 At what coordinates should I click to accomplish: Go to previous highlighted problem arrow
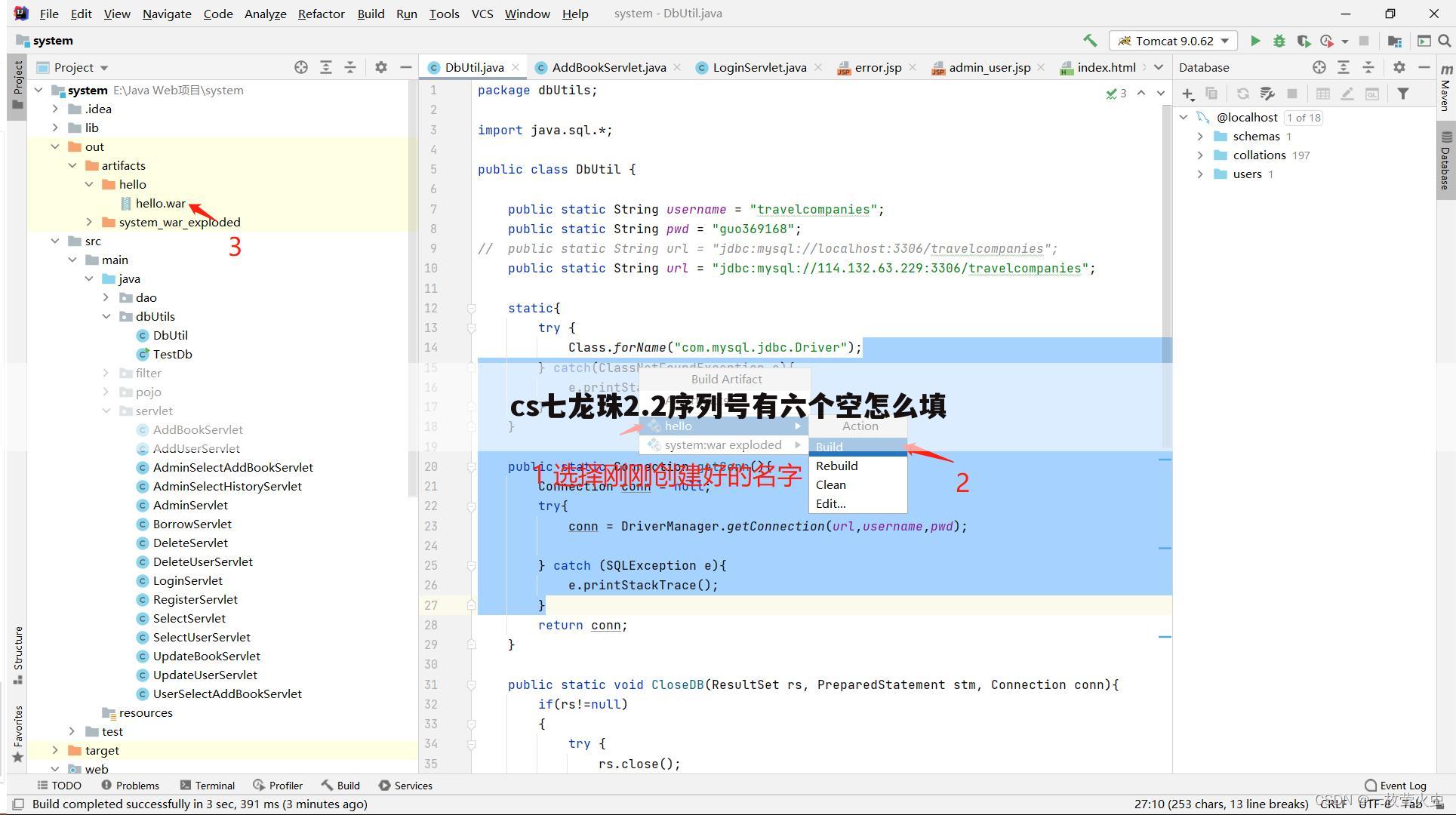point(1141,93)
